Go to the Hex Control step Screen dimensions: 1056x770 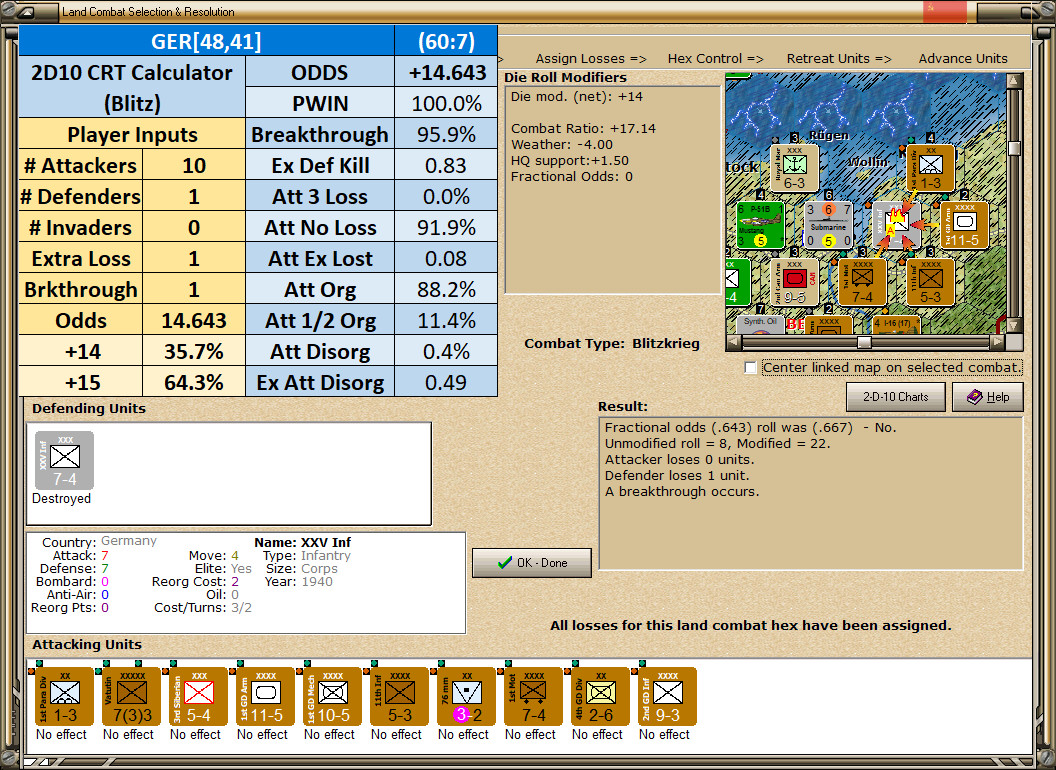[715, 59]
